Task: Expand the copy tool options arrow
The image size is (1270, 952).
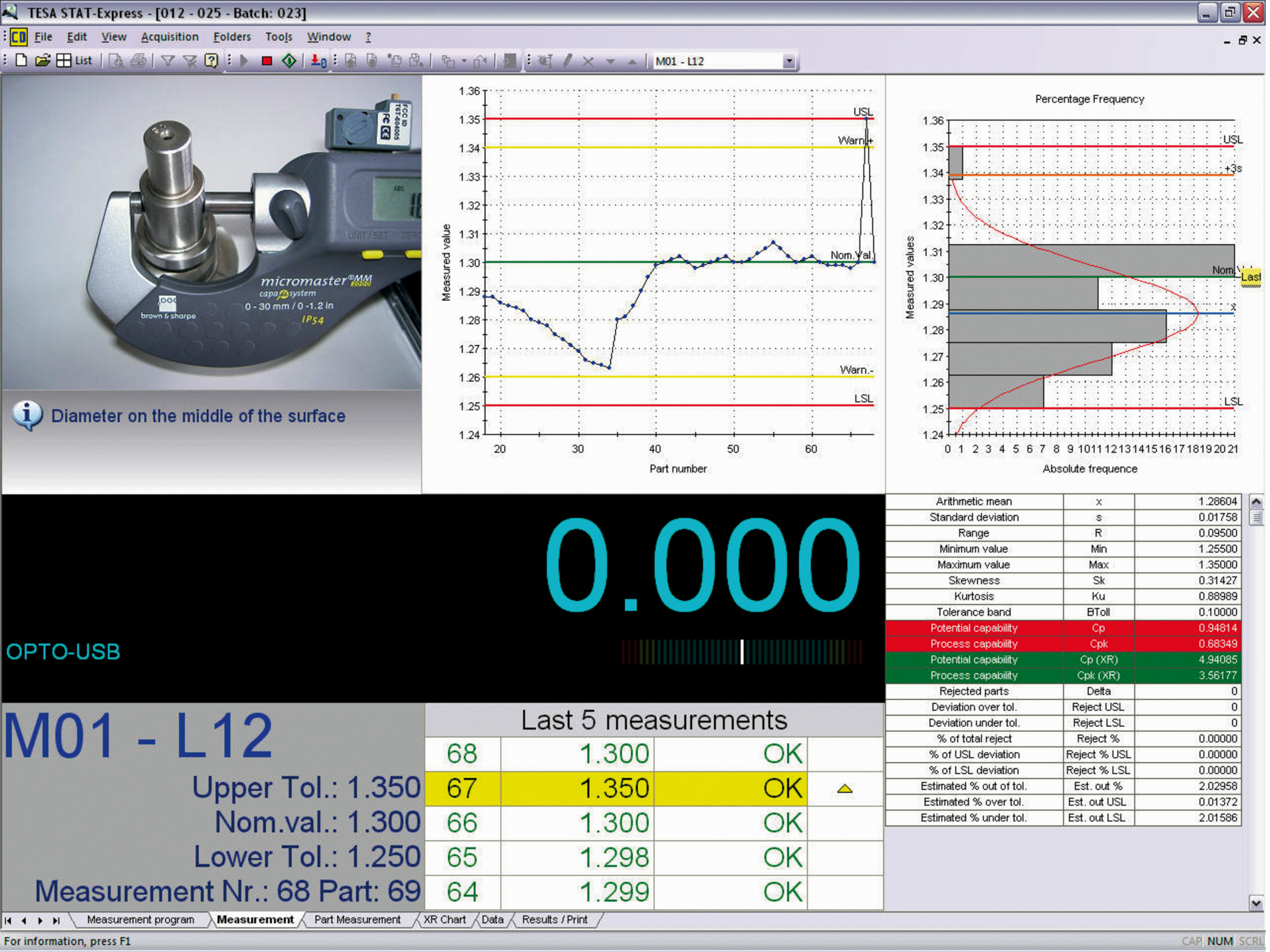Action: pos(464,61)
